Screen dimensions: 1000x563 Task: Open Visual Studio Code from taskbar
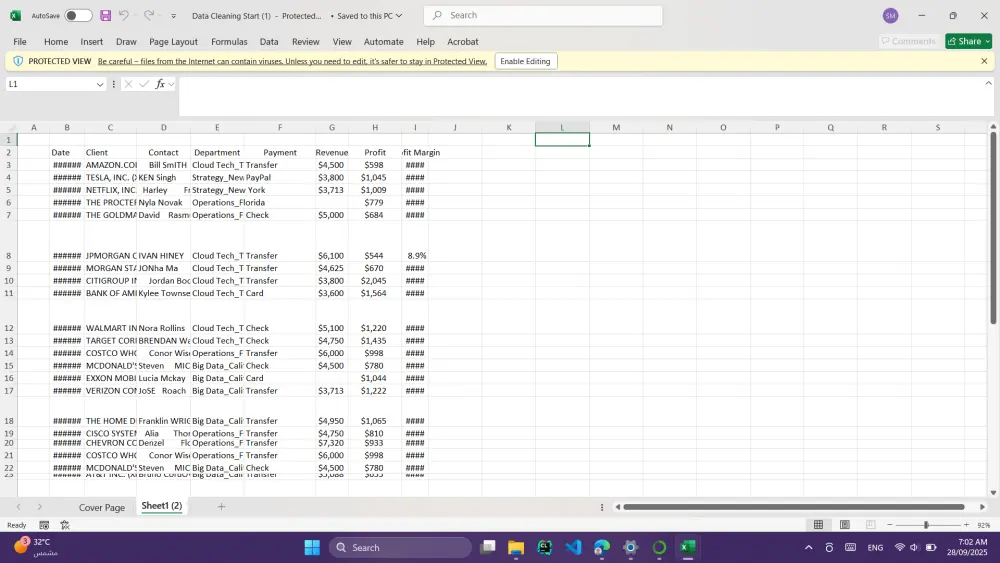pos(573,548)
